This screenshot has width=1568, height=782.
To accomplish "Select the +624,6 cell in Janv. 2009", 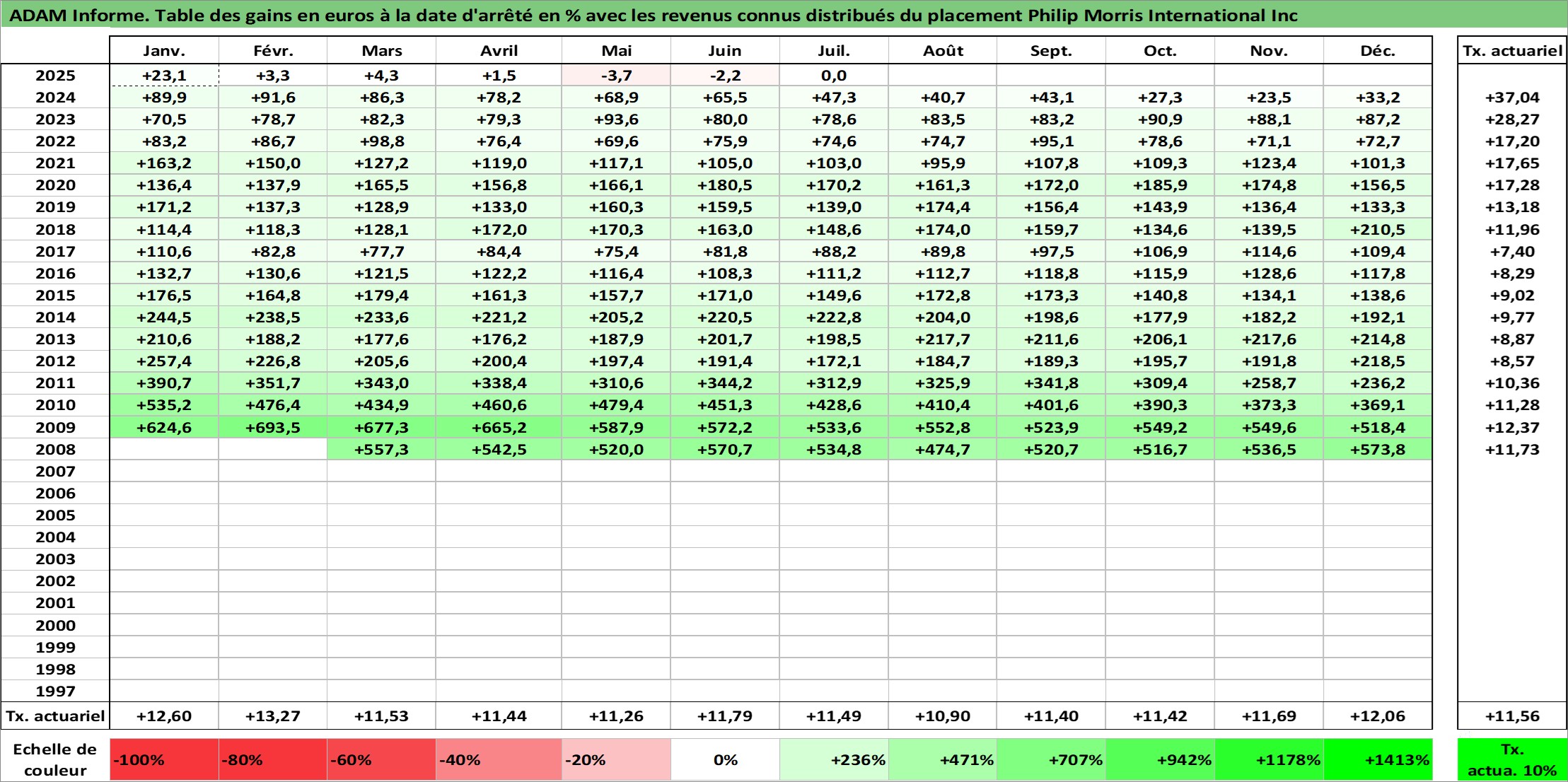I will click(164, 427).
